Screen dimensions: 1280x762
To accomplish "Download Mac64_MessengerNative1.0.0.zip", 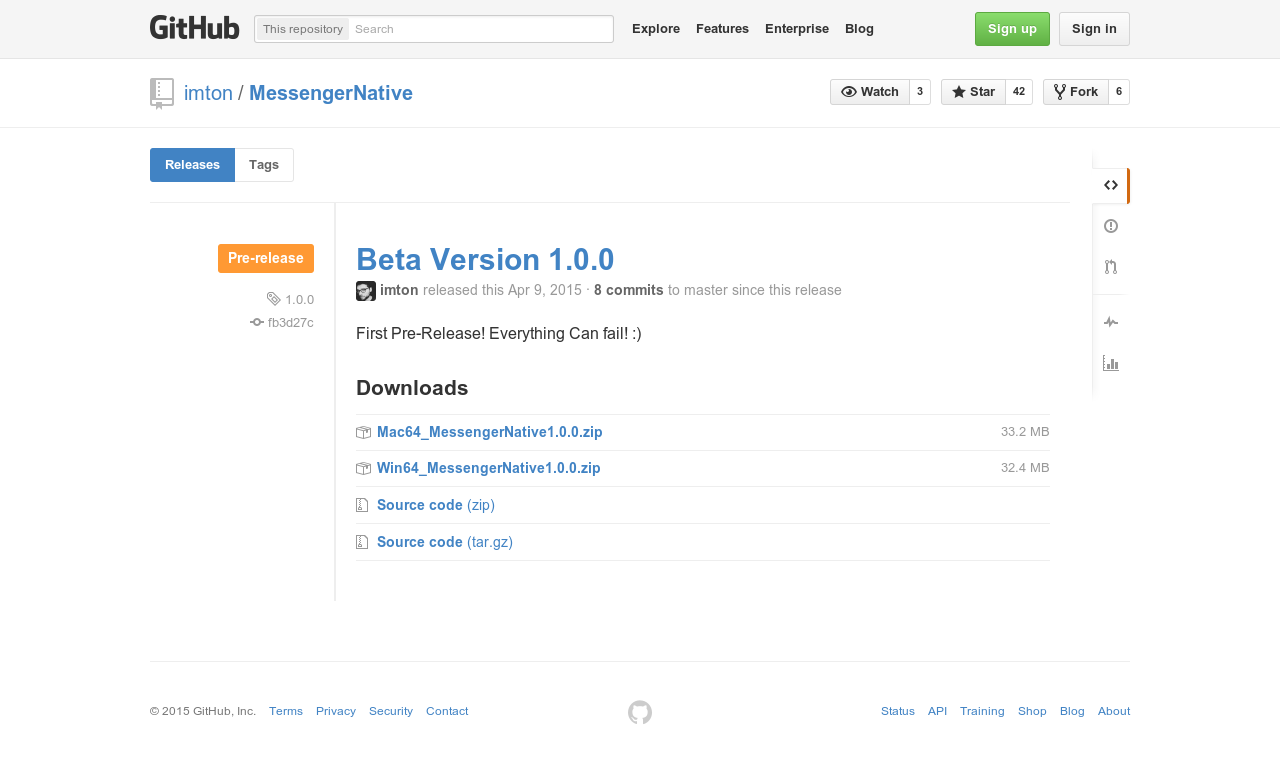I will point(490,433).
